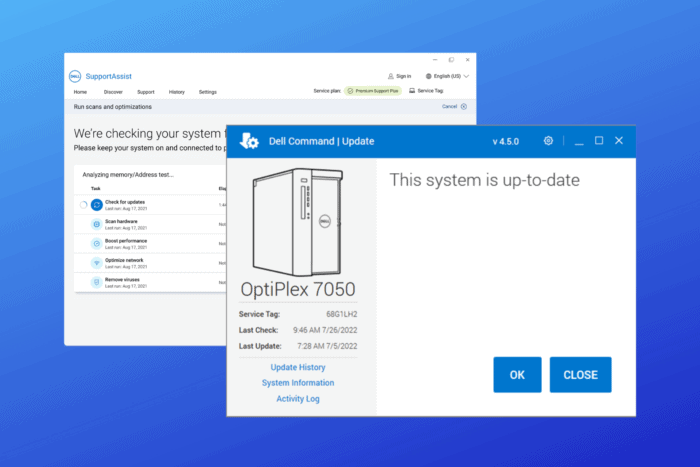
Task: Open the Discover tab in SupportAssist
Action: [x=113, y=92]
